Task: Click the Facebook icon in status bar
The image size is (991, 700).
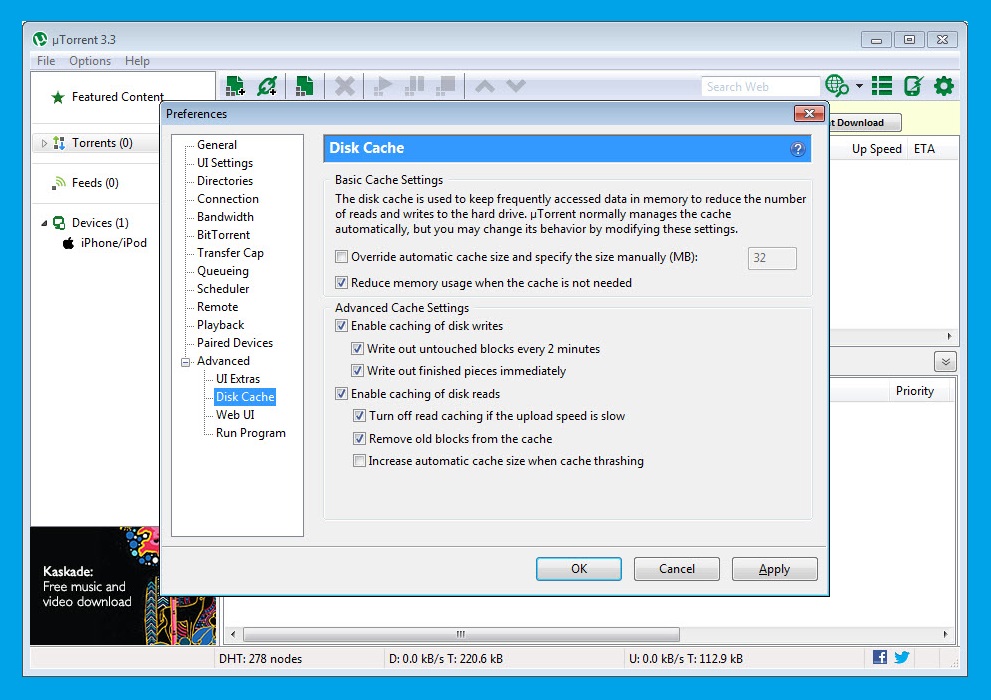Action: (x=880, y=657)
